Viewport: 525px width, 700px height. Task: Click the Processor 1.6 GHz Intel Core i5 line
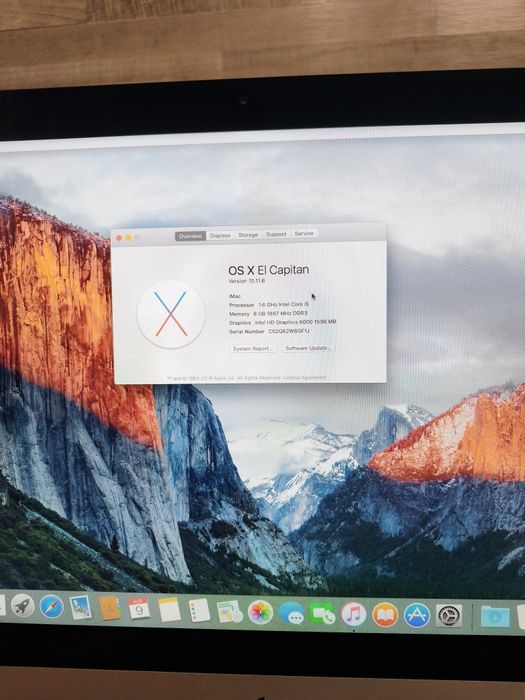tap(269, 304)
